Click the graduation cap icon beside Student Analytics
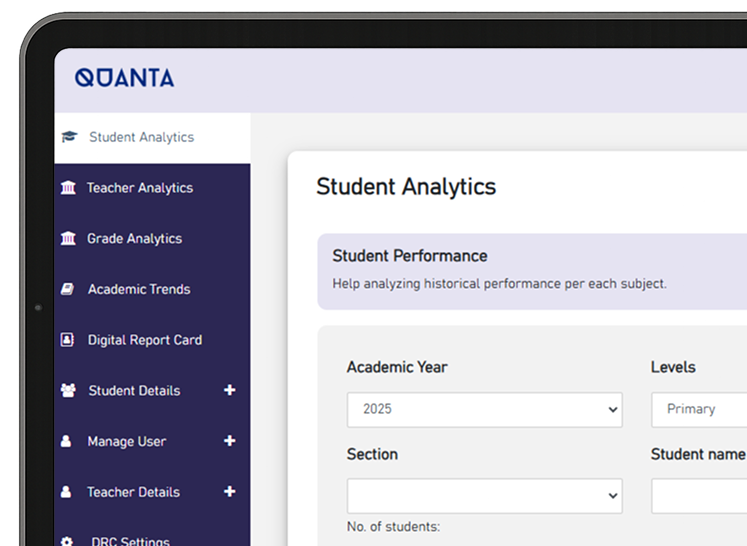The image size is (747, 546). (70, 137)
